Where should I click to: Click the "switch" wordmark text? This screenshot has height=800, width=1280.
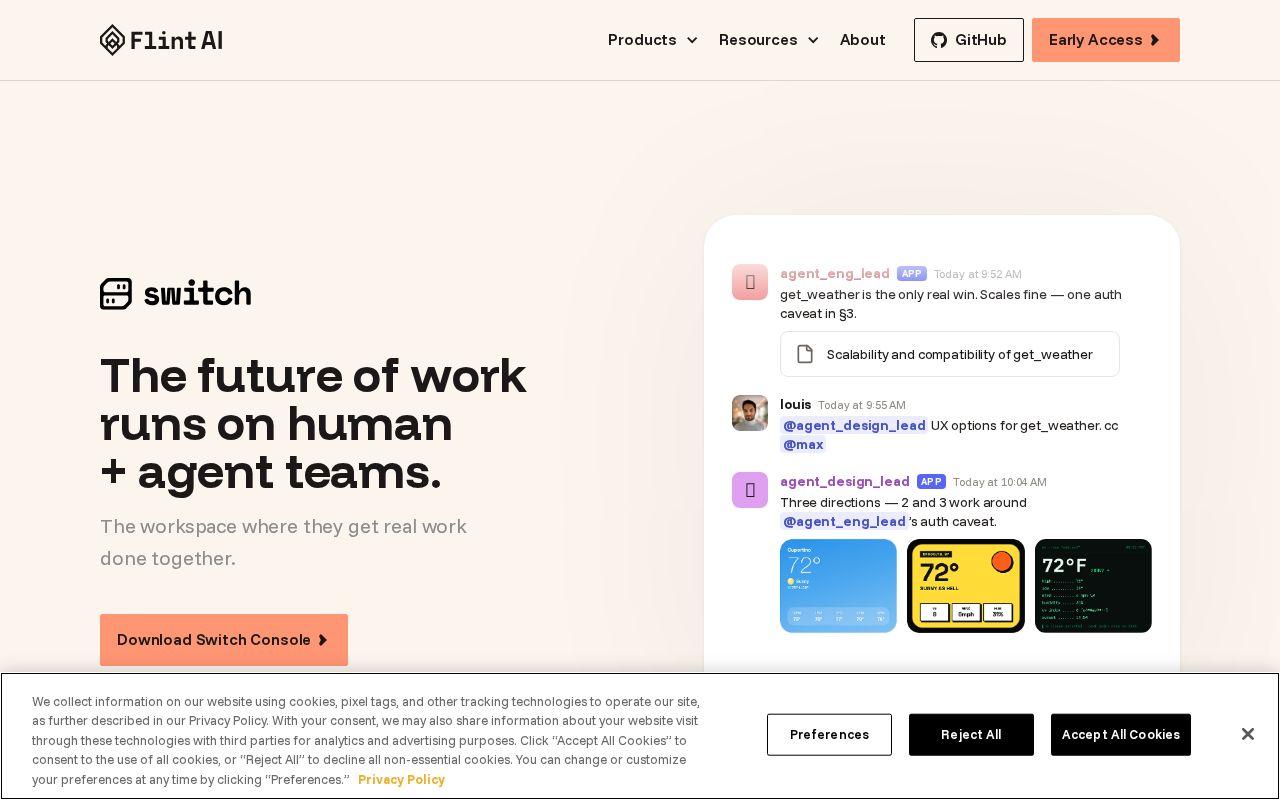click(x=198, y=294)
